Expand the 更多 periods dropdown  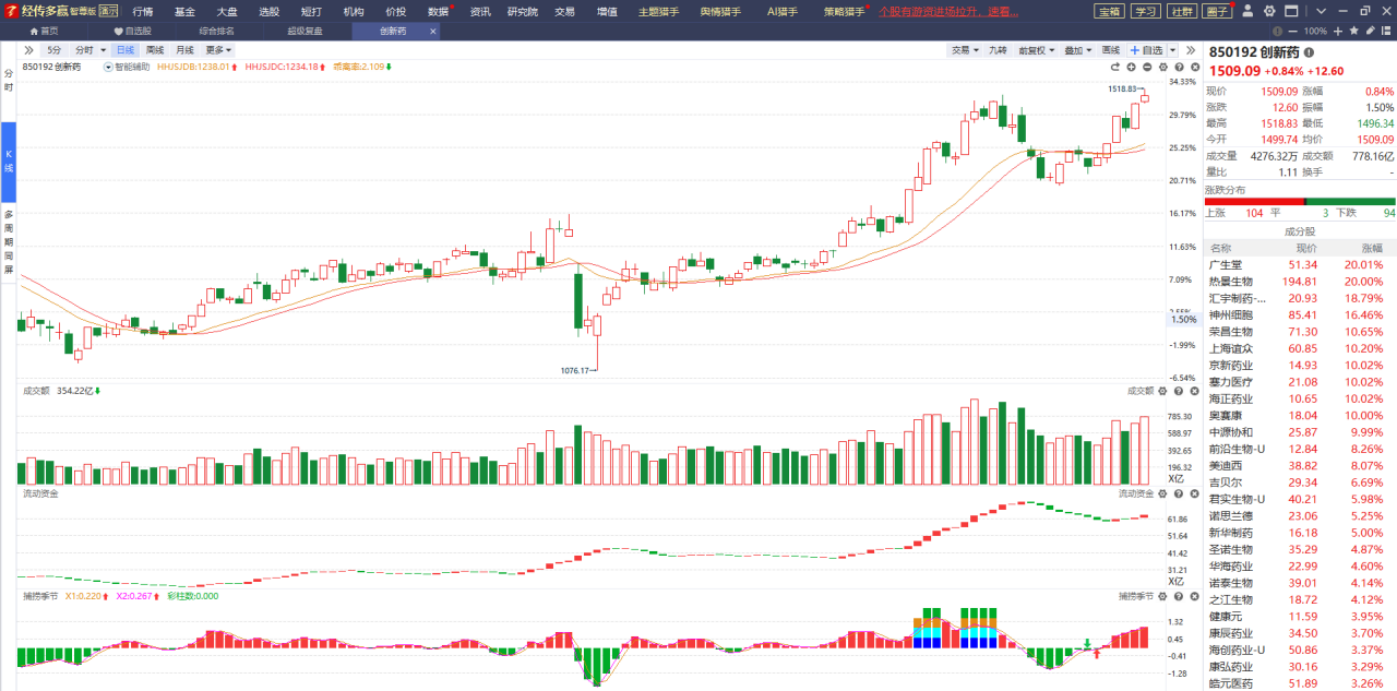pos(219,50)
